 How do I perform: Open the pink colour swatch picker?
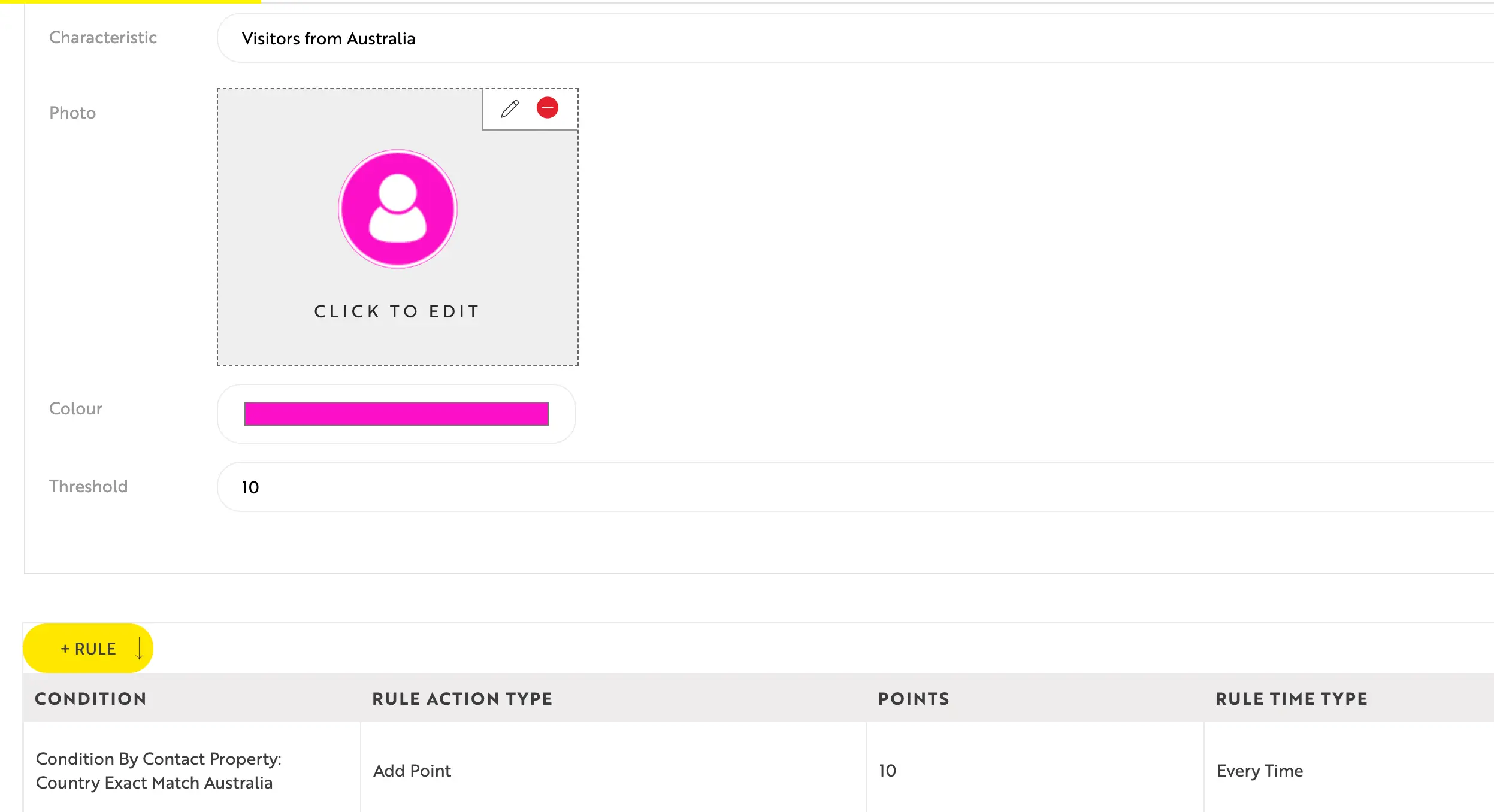pos(396,414)
